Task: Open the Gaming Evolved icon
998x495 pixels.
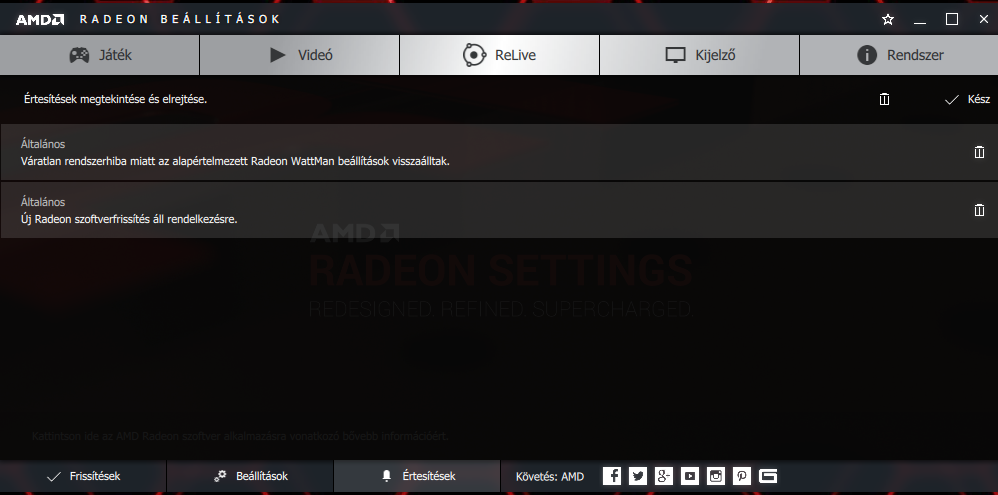Action: pyautogui.click(x=768, y=476)
